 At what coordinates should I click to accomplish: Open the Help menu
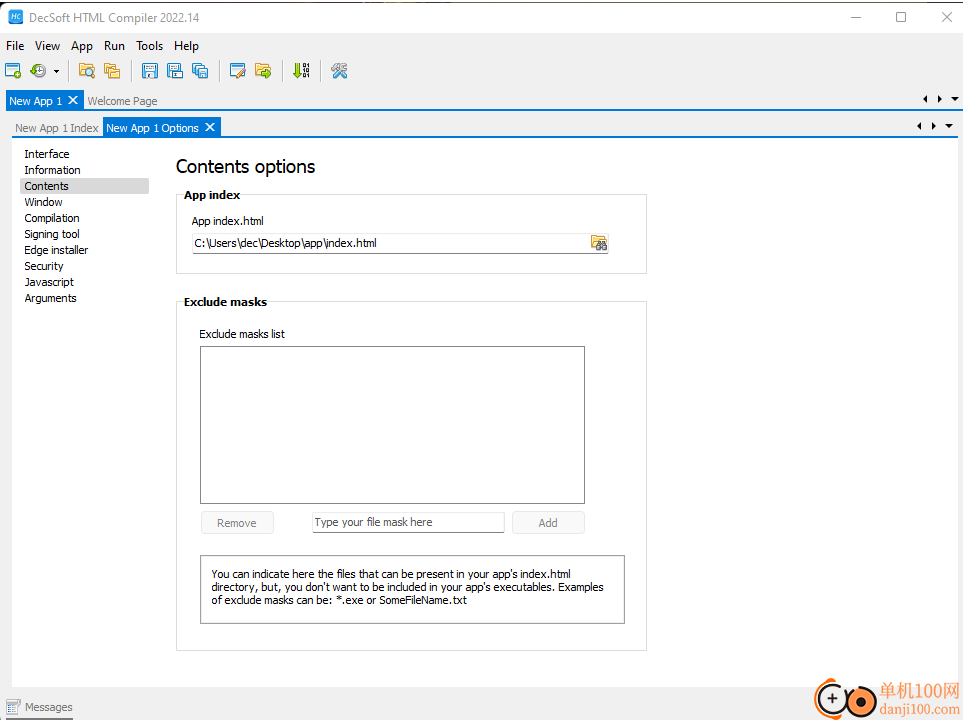tap(186, 46)
